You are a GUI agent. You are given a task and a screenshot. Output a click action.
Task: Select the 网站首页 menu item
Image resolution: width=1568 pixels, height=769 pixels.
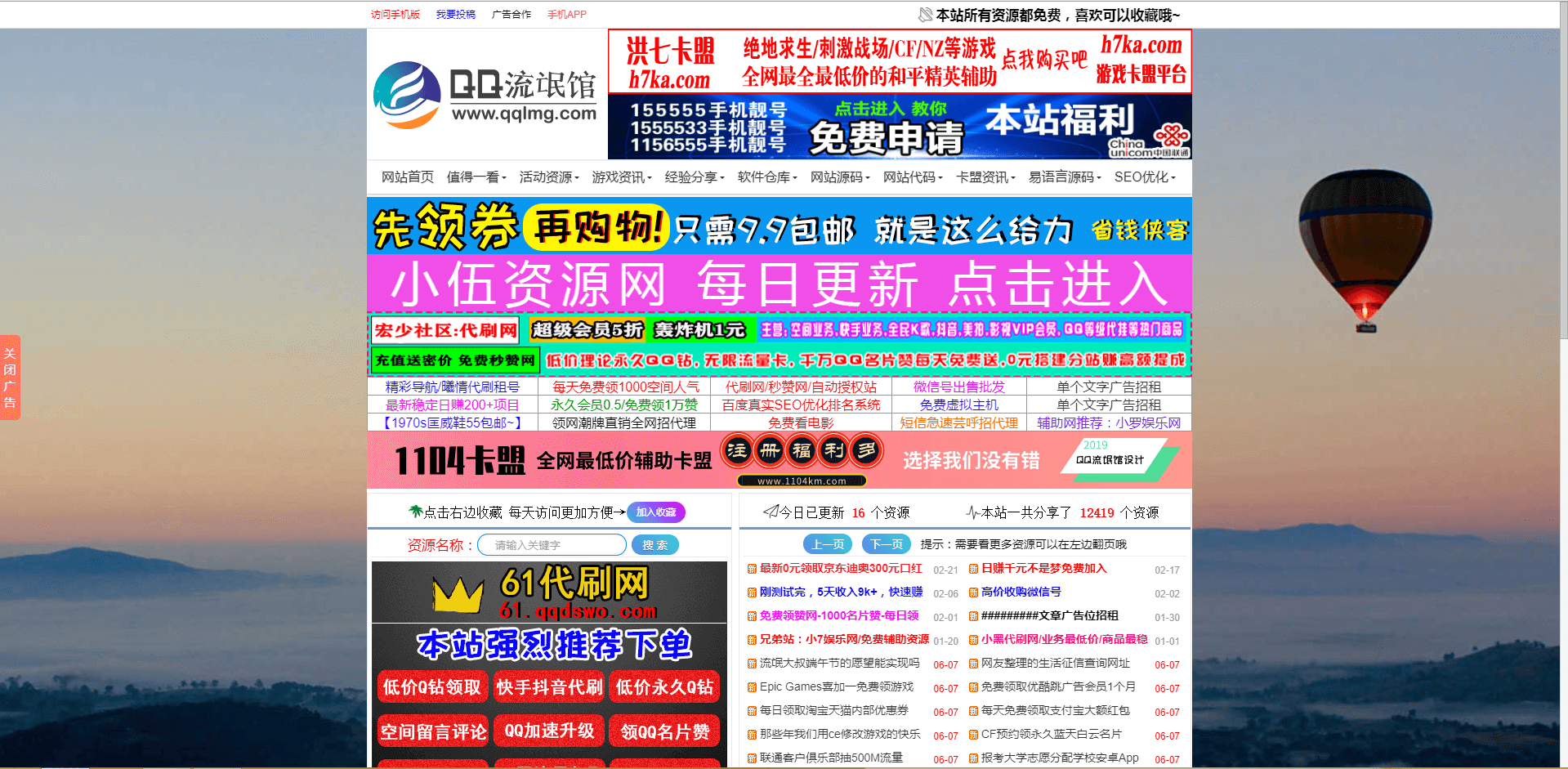tap(406, 177)
